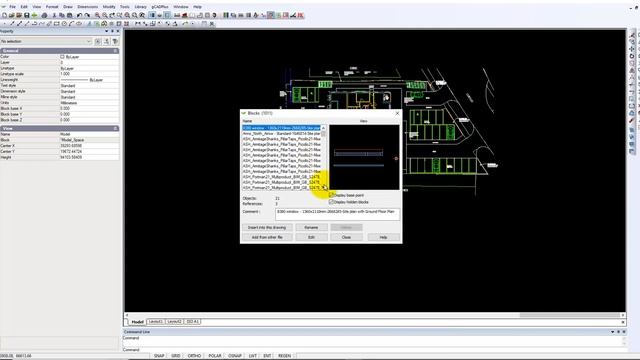
Task: Click the blocks list scroll up arrow
Action: 324,128
